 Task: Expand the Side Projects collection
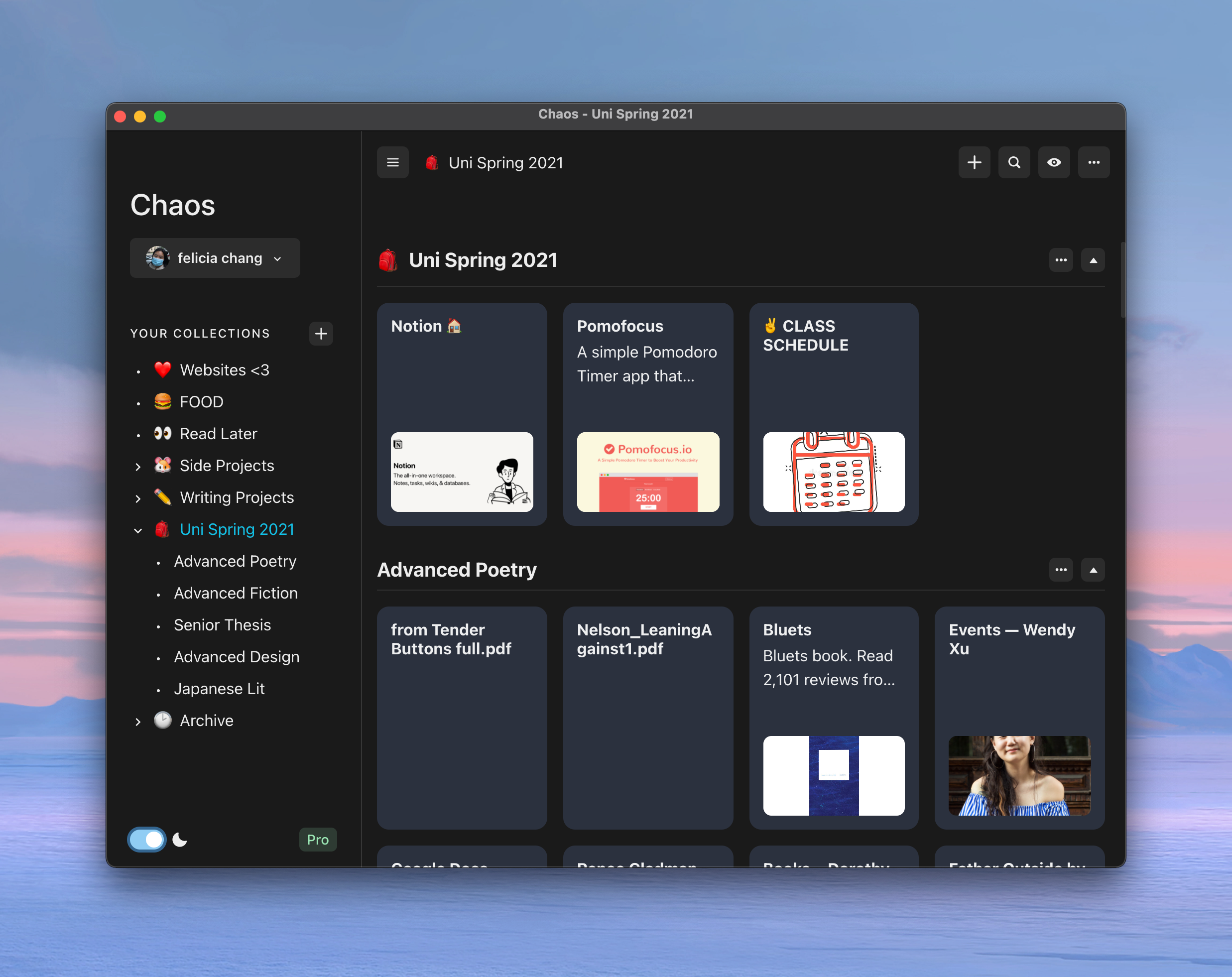tap(138, 467)
